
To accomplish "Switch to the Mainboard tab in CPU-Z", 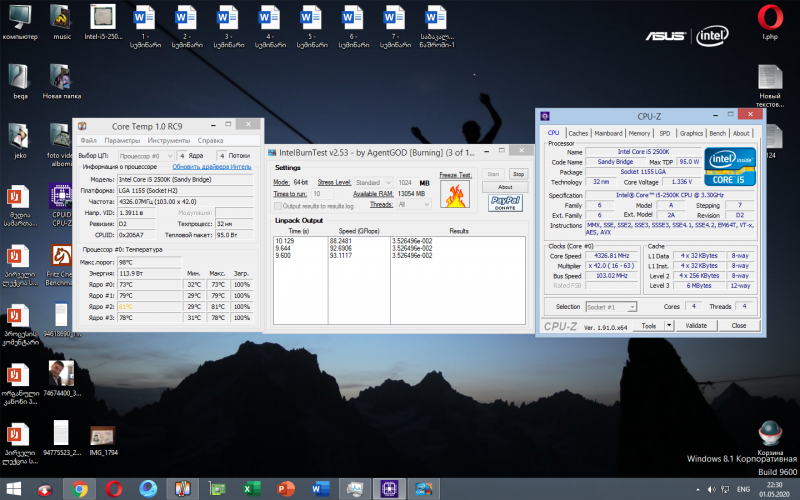I will [x=608, y=133].
